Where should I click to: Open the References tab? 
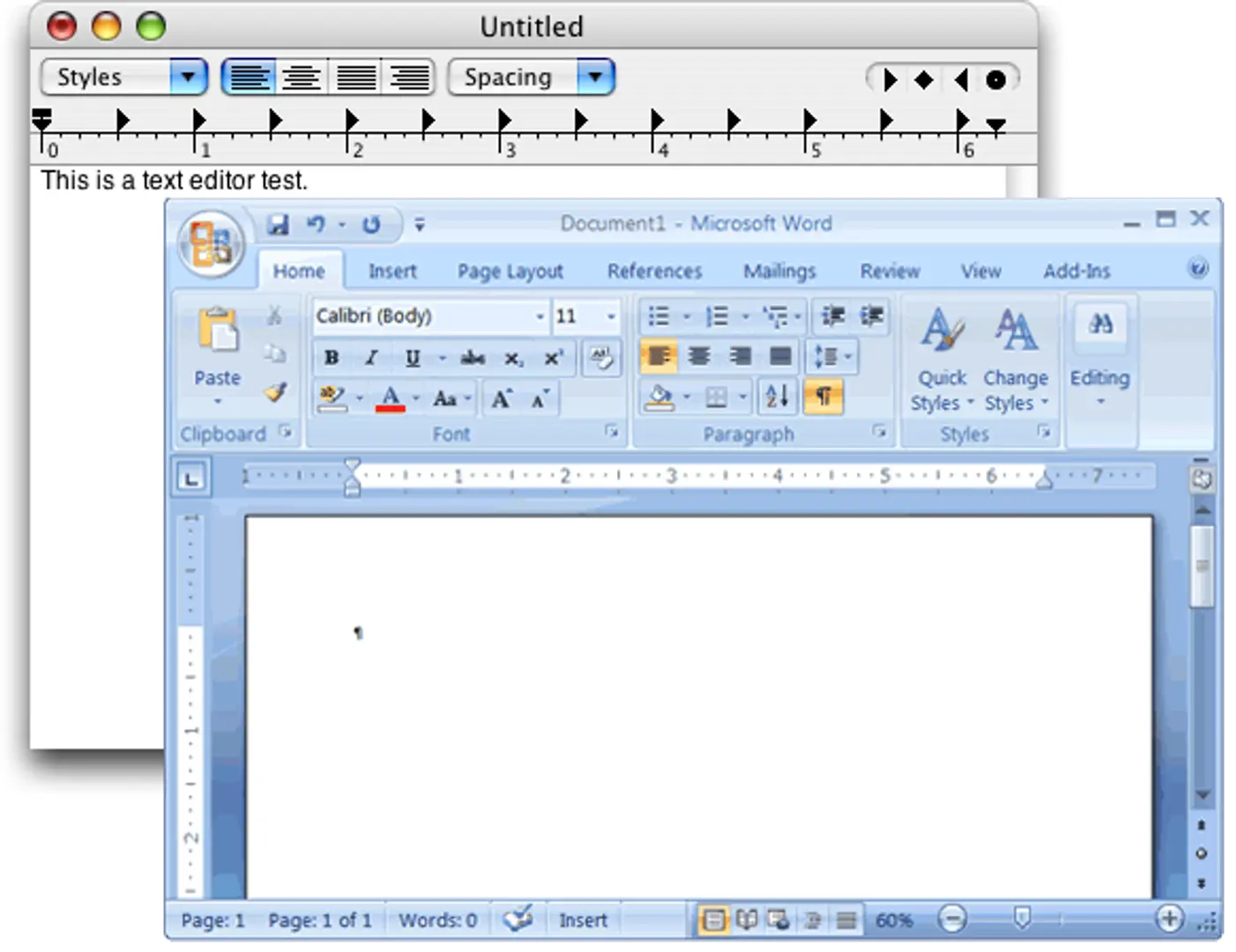click(654, 271)
